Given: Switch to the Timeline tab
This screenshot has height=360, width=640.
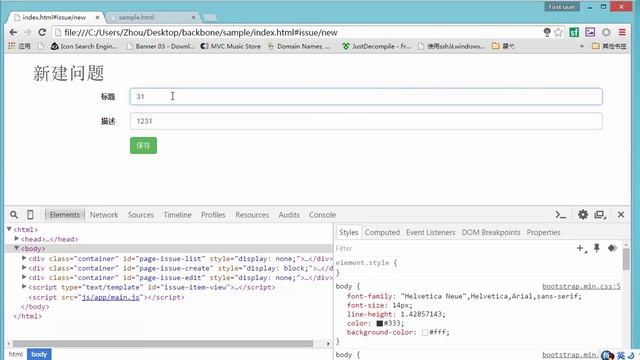Looking at the screenshot, I should (177, 215).
